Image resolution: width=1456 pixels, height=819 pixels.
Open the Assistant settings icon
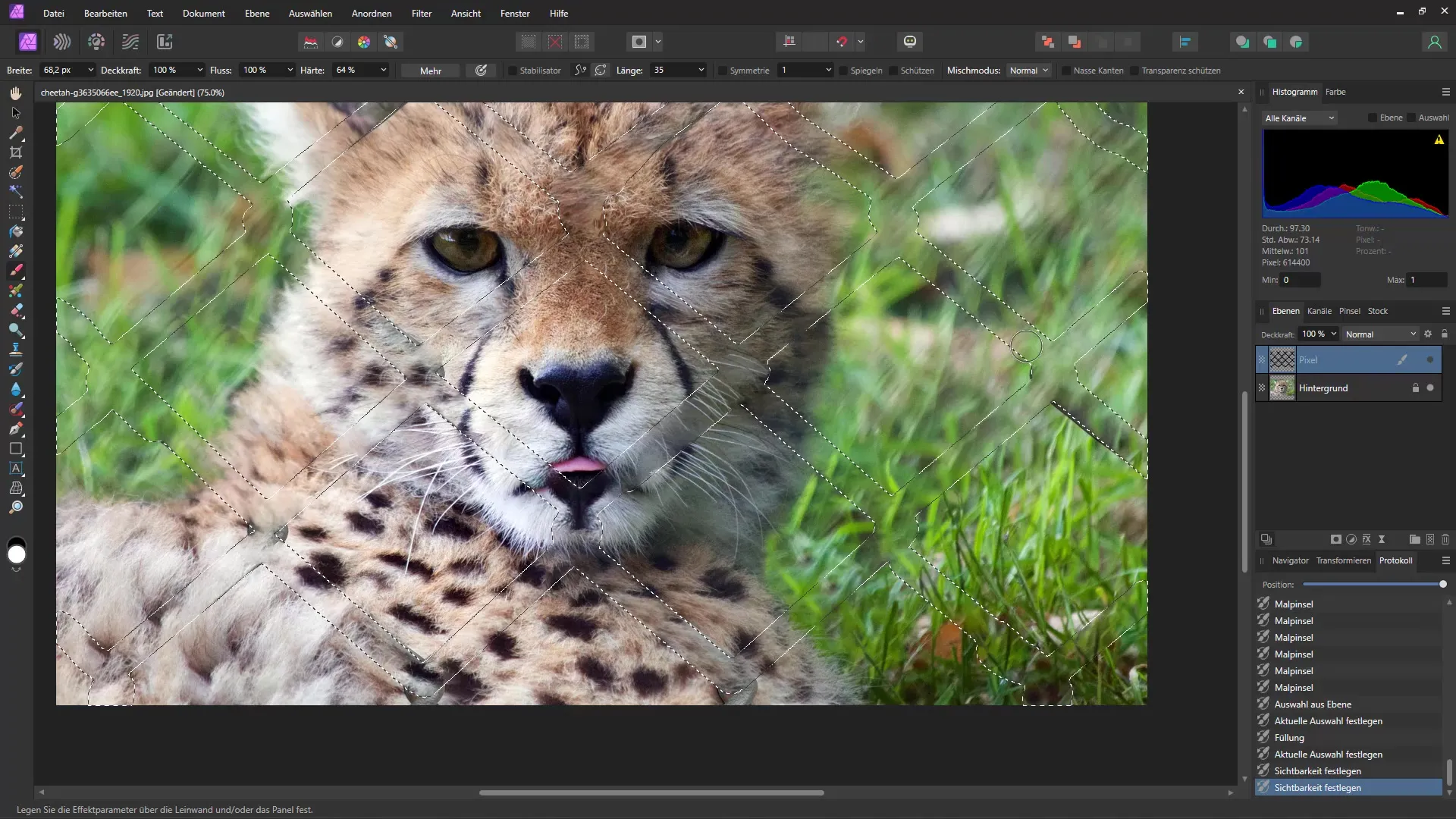coord(910,42)
